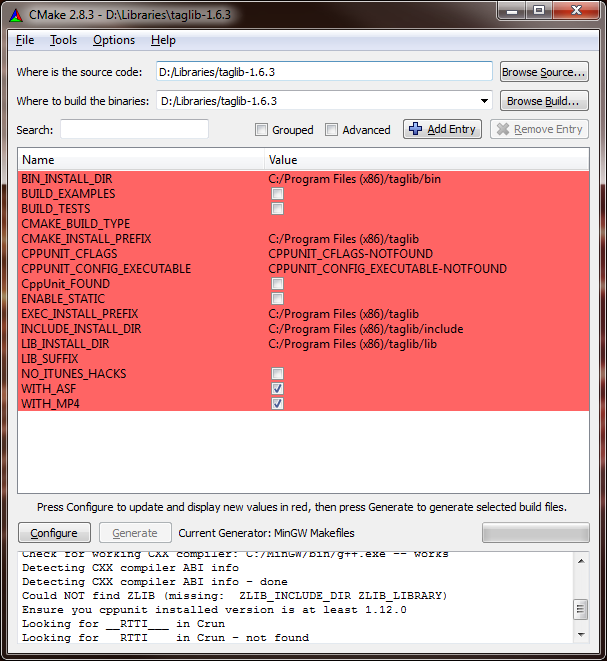Select the CPPUNIT_CFLAGS entry name

69,254
